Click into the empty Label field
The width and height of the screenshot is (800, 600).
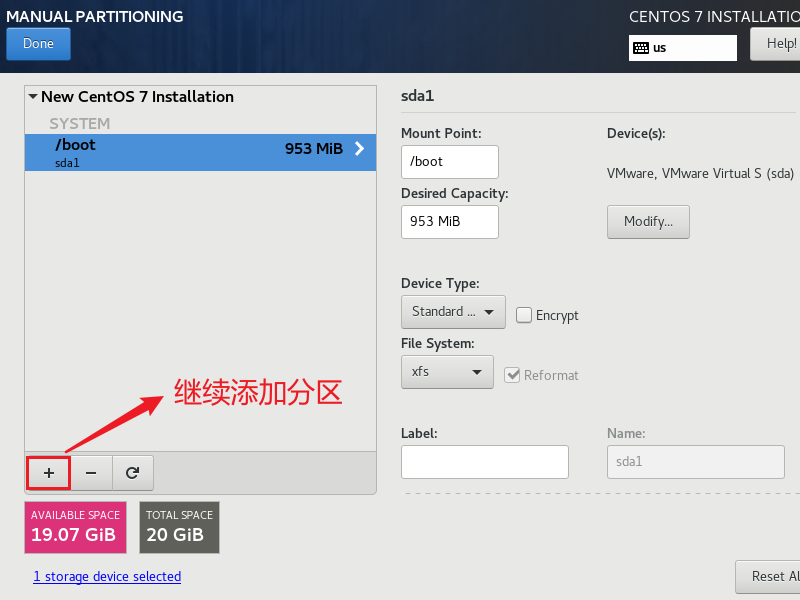pos(485,462)
